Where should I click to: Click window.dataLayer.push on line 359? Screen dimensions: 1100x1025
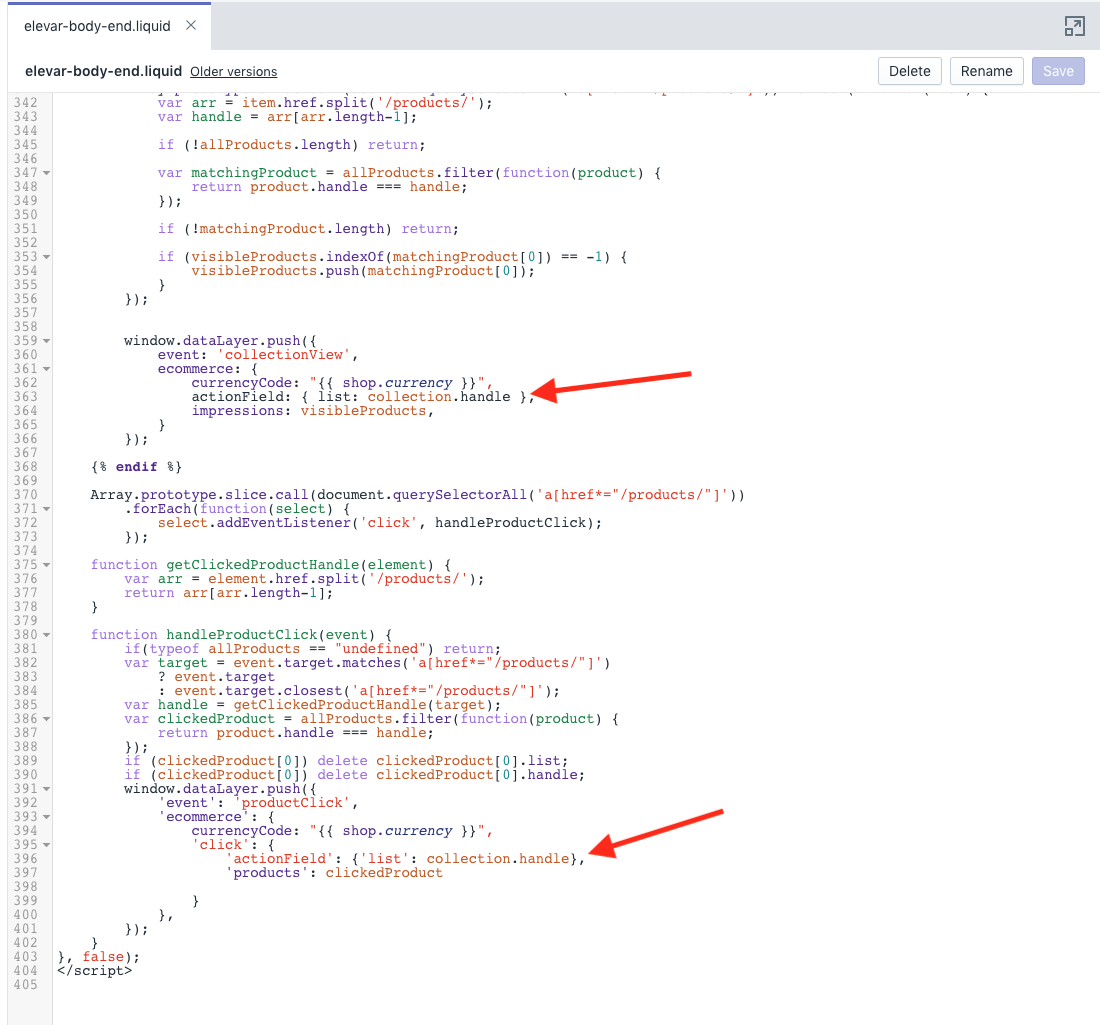coord(212,341)
